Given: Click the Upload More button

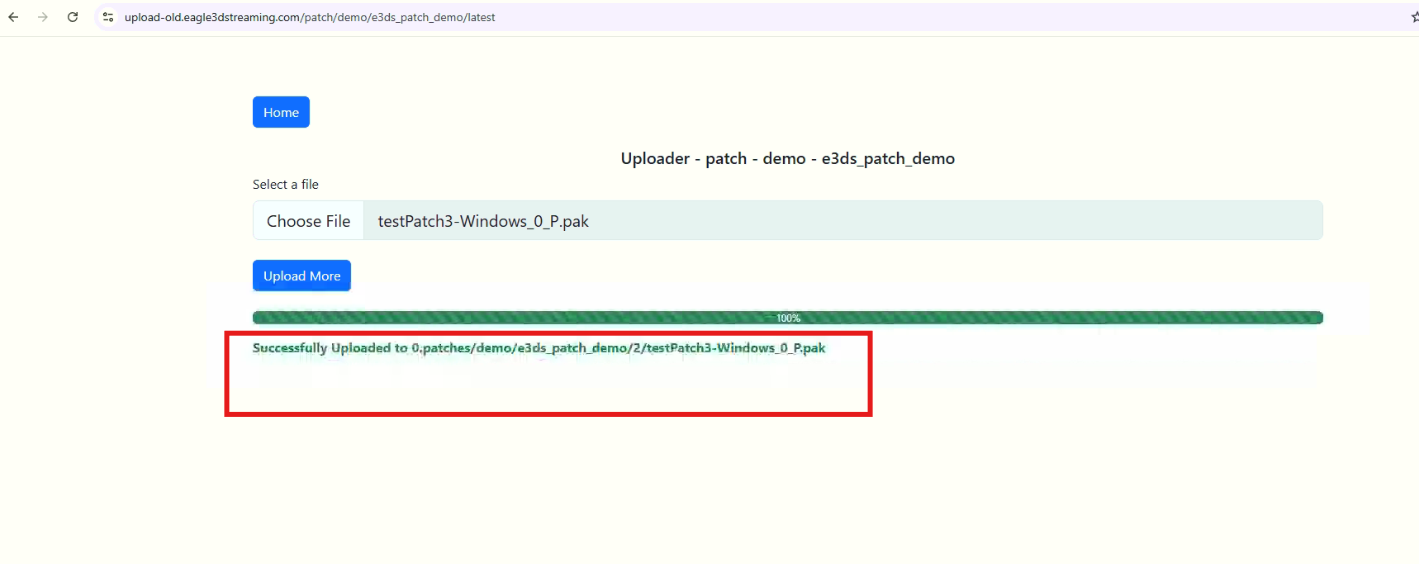Looking at the screenshot, I should pos(301,276).
